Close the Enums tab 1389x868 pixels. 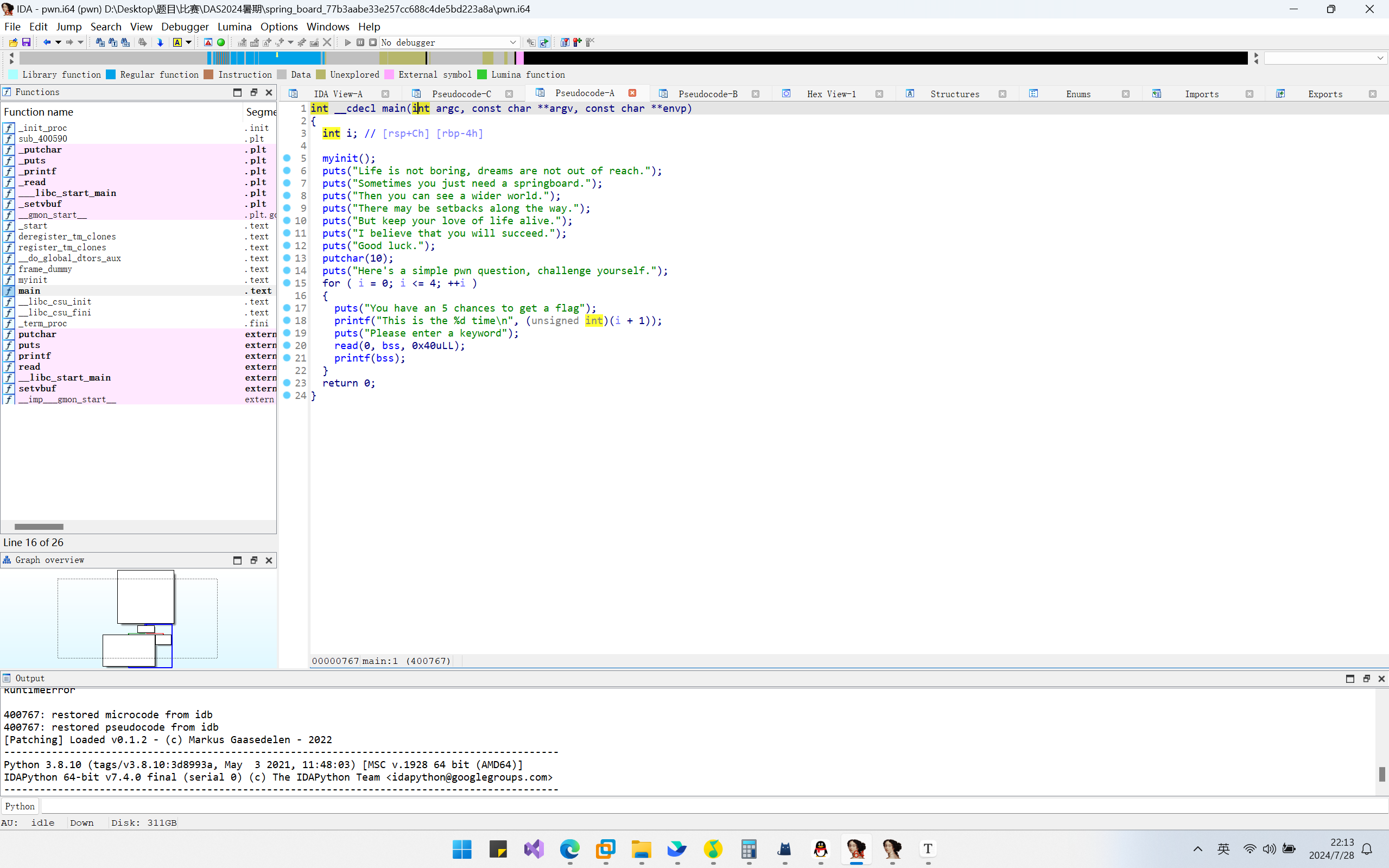pos(1126,94)
